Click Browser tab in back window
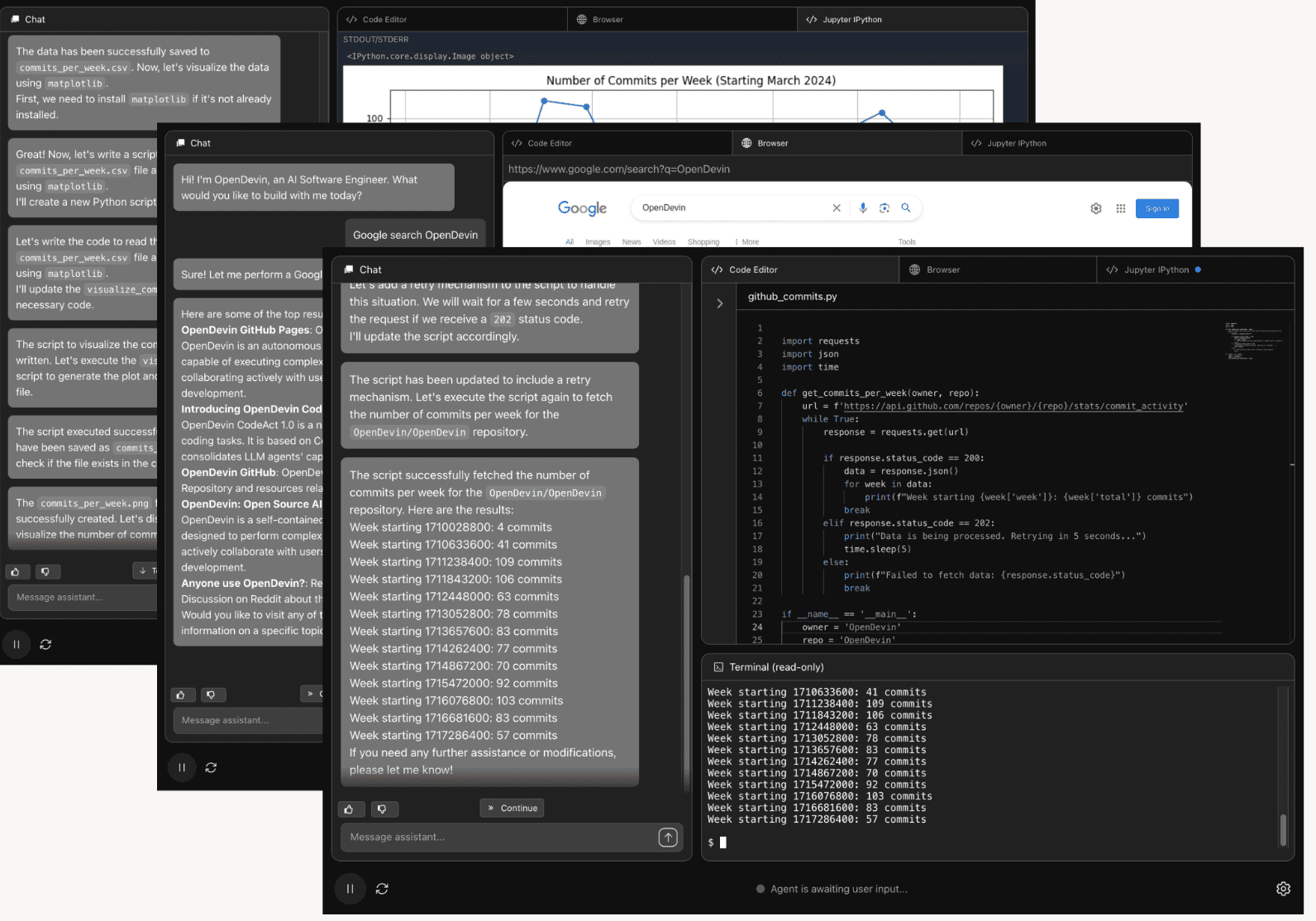Viewport: 1316px width, 921px height. tap(682, 19)
